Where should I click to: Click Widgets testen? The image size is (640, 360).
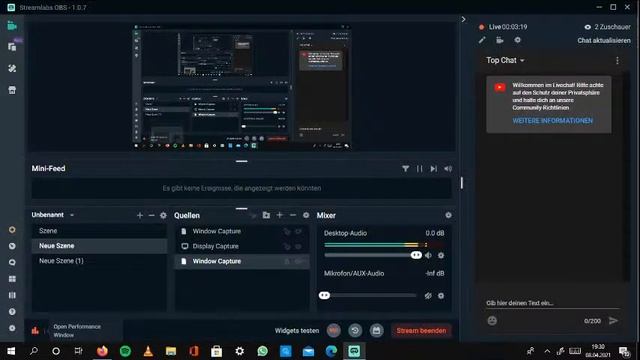tap(297, 331)
